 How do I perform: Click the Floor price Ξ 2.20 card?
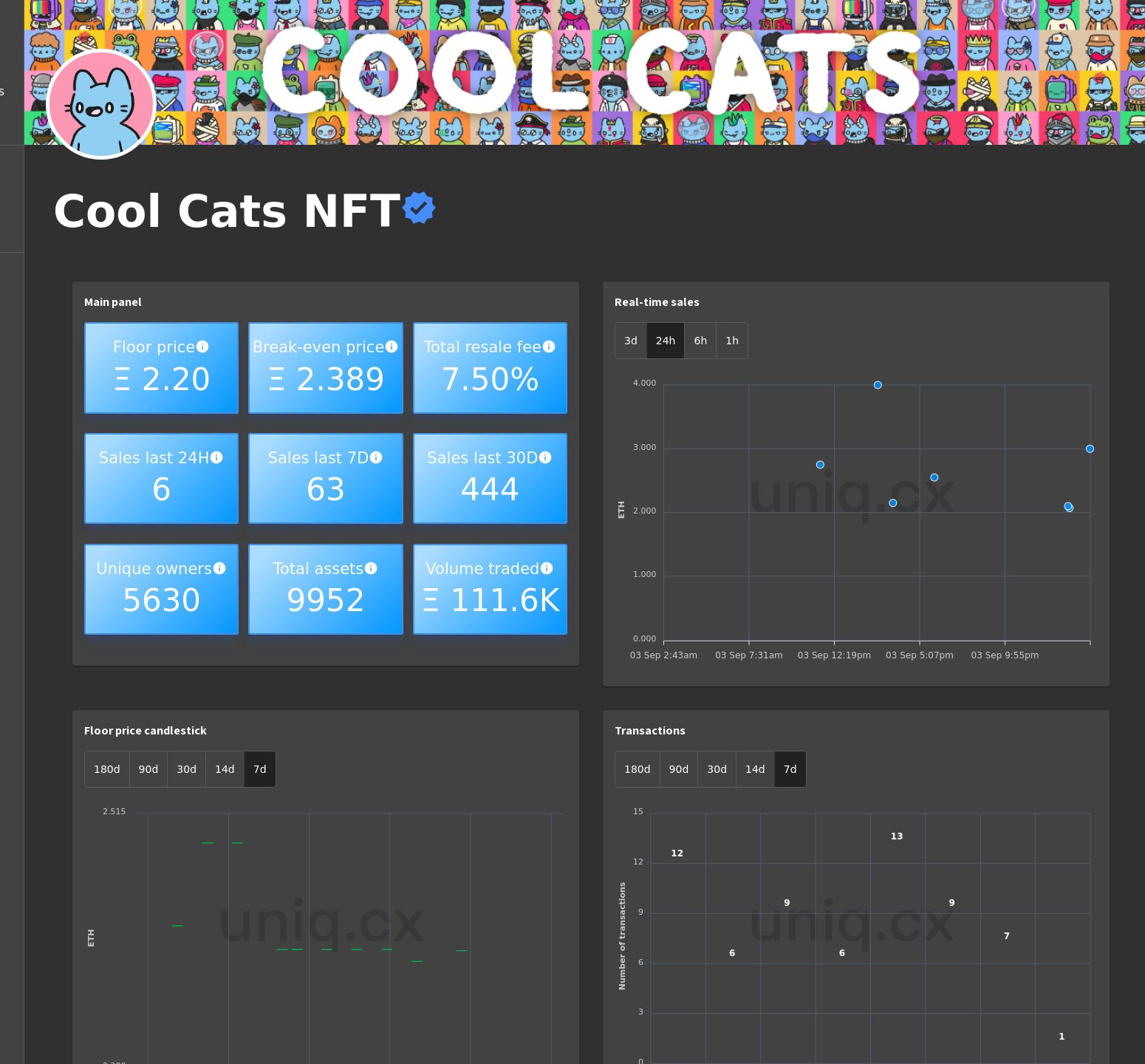(162, 368)
